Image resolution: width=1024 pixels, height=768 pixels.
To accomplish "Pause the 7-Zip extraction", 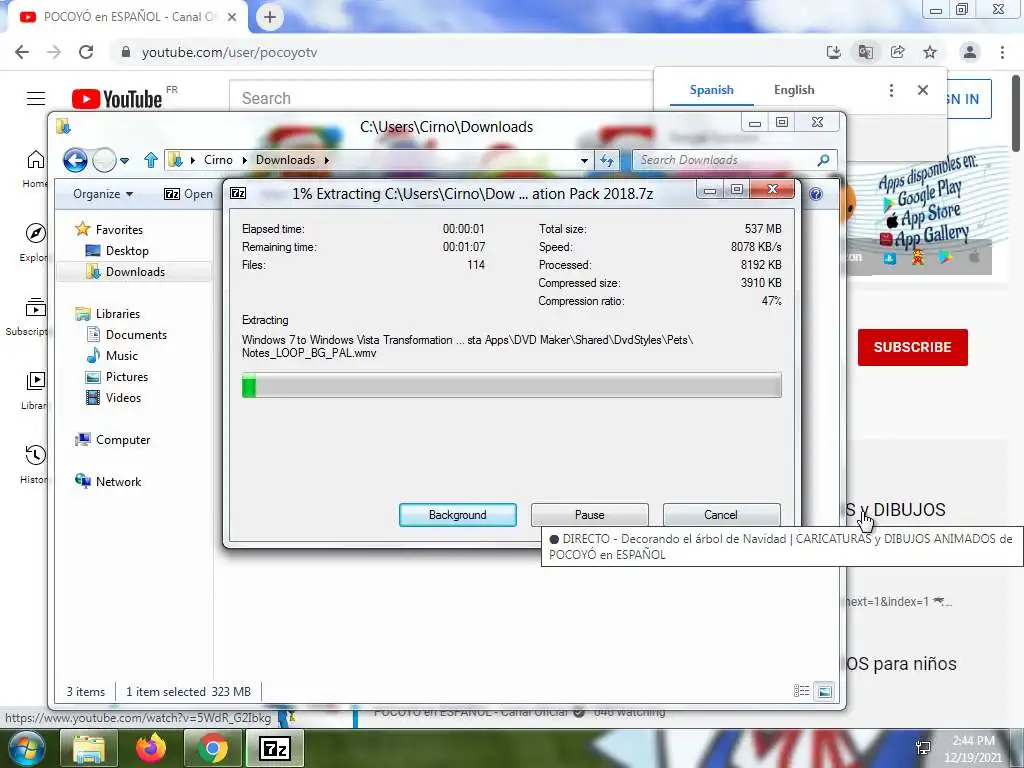I will [589, 515].
